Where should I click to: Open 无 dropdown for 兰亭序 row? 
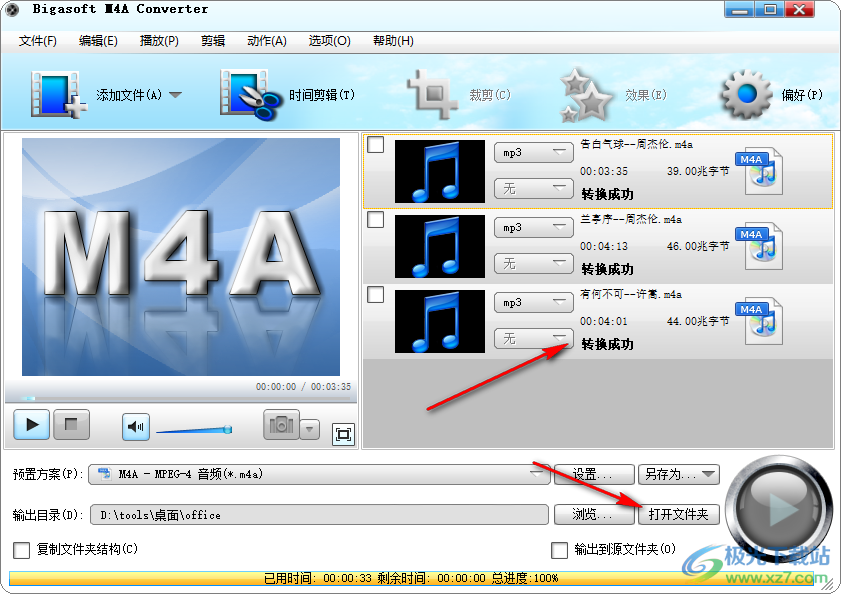click(534, 263)
